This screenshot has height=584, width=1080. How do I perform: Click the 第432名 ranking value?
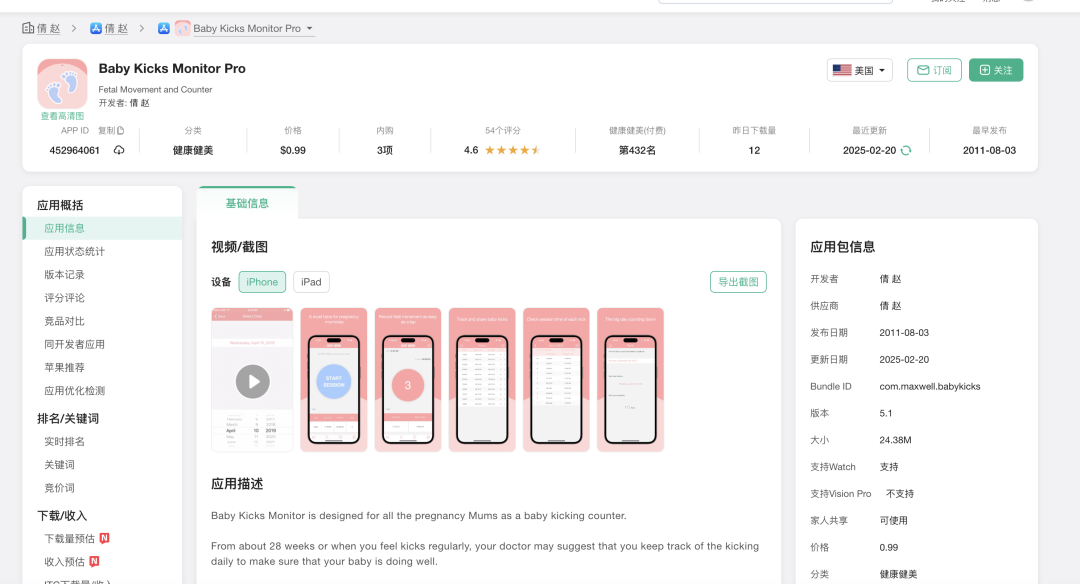pos(637,150)
